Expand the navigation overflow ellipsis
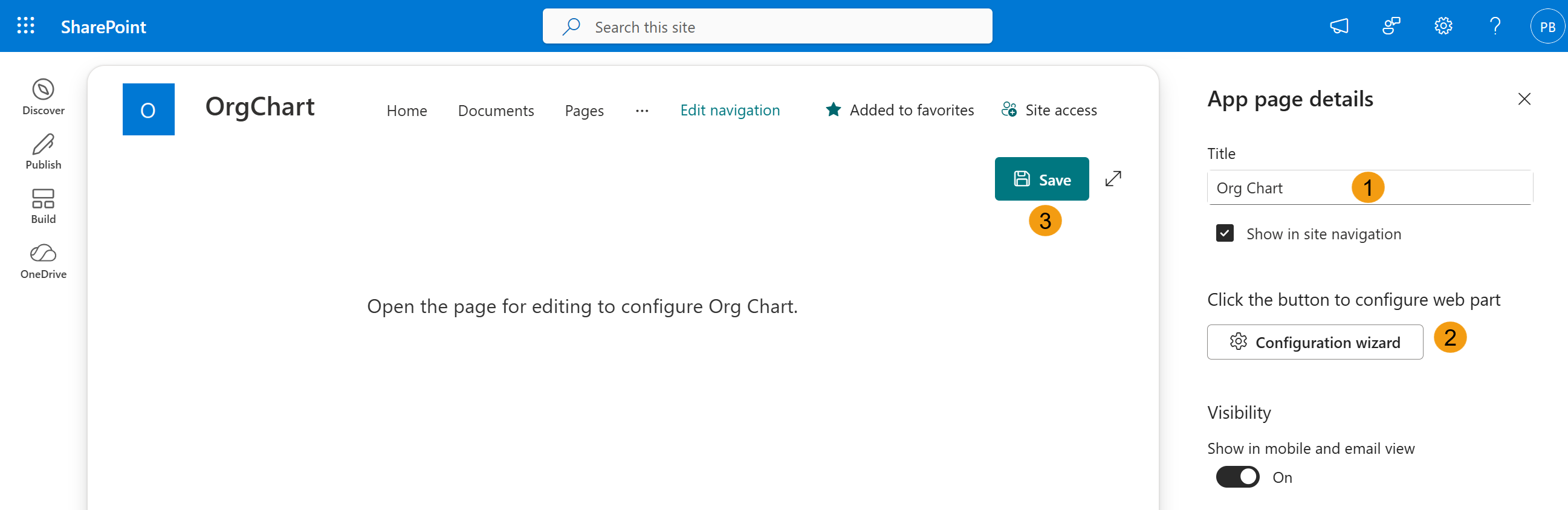 641,111
